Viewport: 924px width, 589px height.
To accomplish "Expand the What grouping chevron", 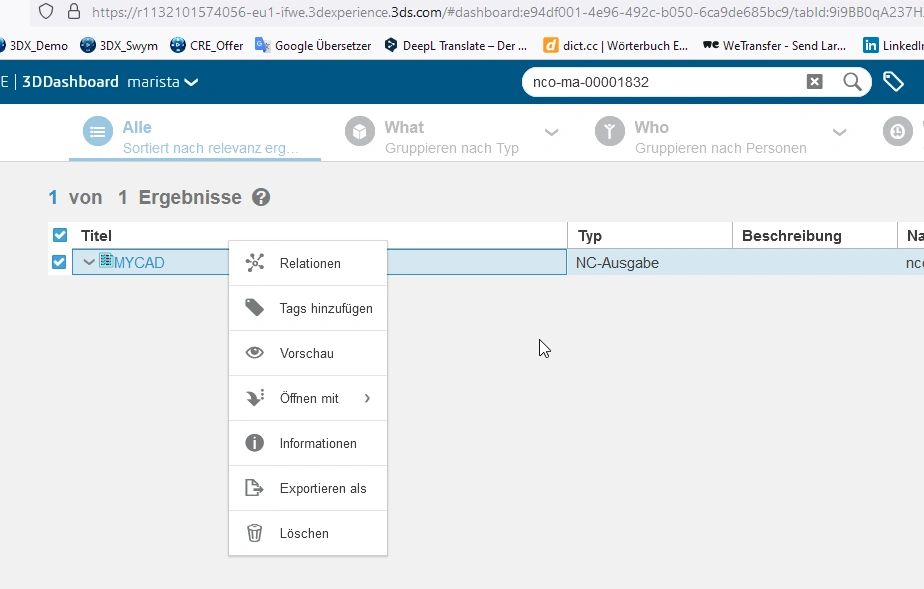I will [x=551, y=133].
